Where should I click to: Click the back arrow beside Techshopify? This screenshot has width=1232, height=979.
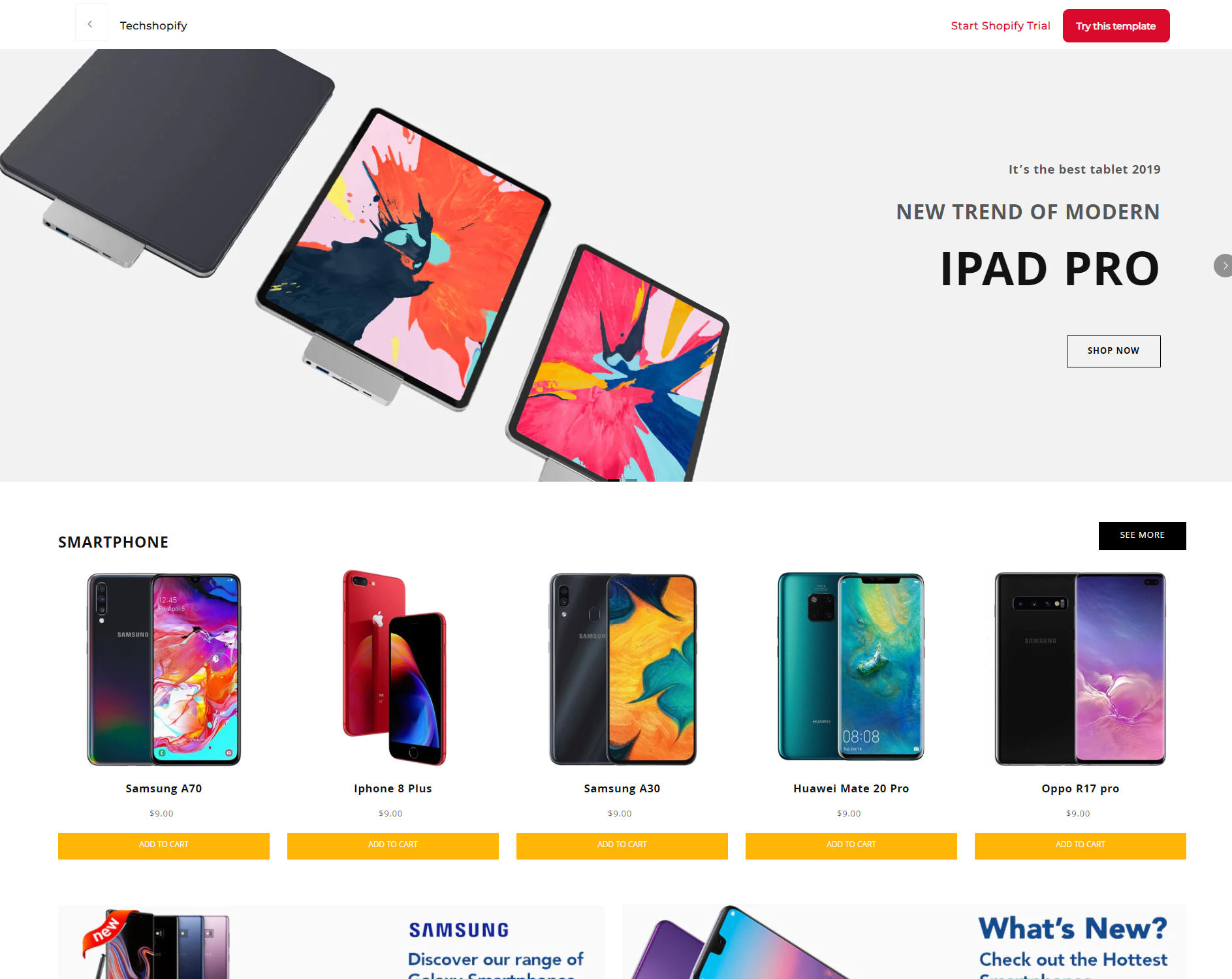[x=91, y=24]
